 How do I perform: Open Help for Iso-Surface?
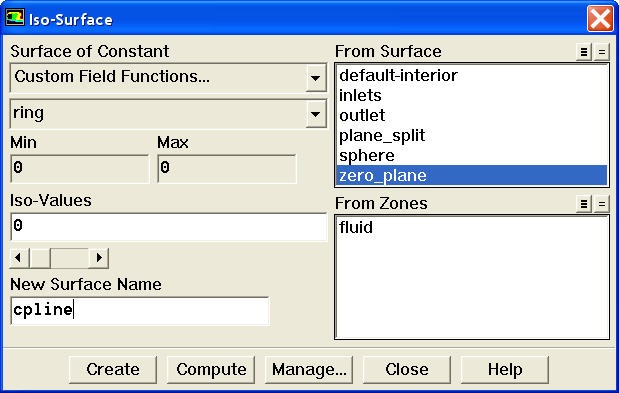(x=505, y=370)
